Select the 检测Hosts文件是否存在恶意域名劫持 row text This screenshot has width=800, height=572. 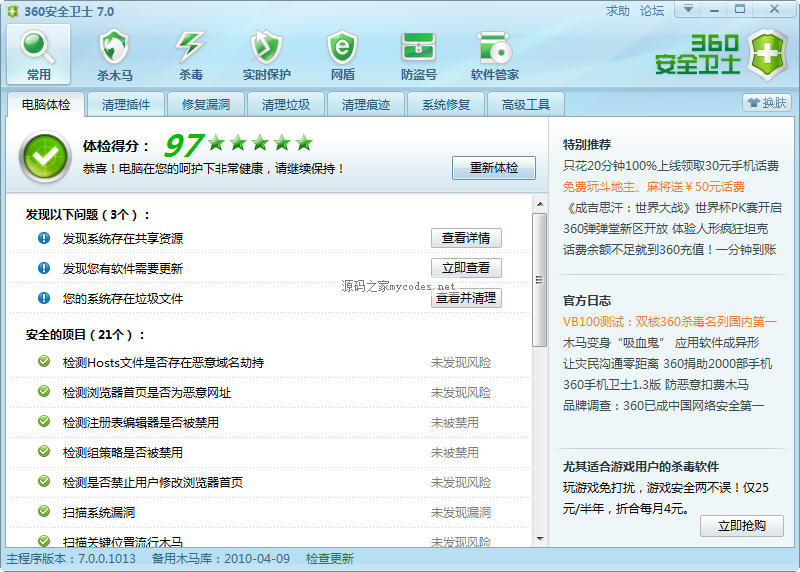coord(163,363)
